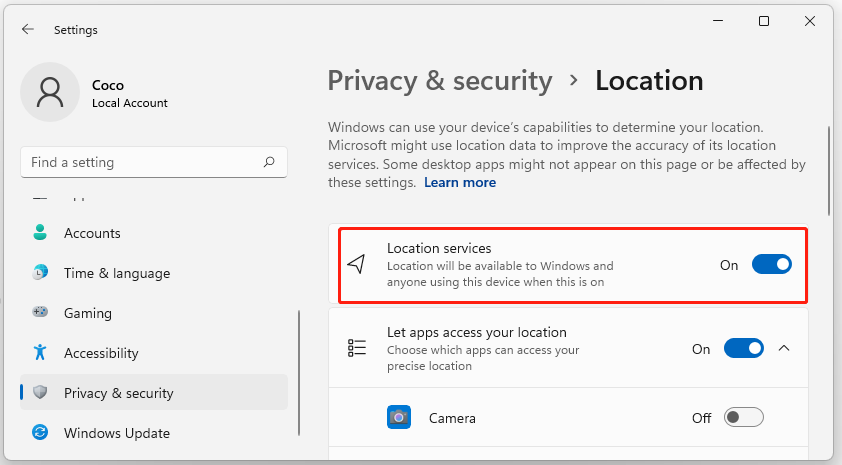
Task: Enable location access for Camera
Action: [x=744, y=417]
